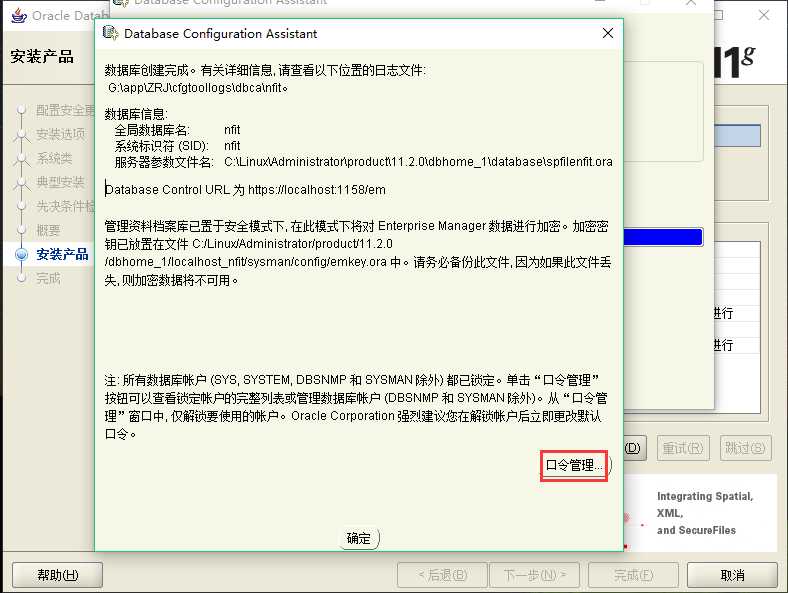Viewport: 788px width, 593px height.
Task: Cancel installation with the 取消 button
Action: point(732,575)
